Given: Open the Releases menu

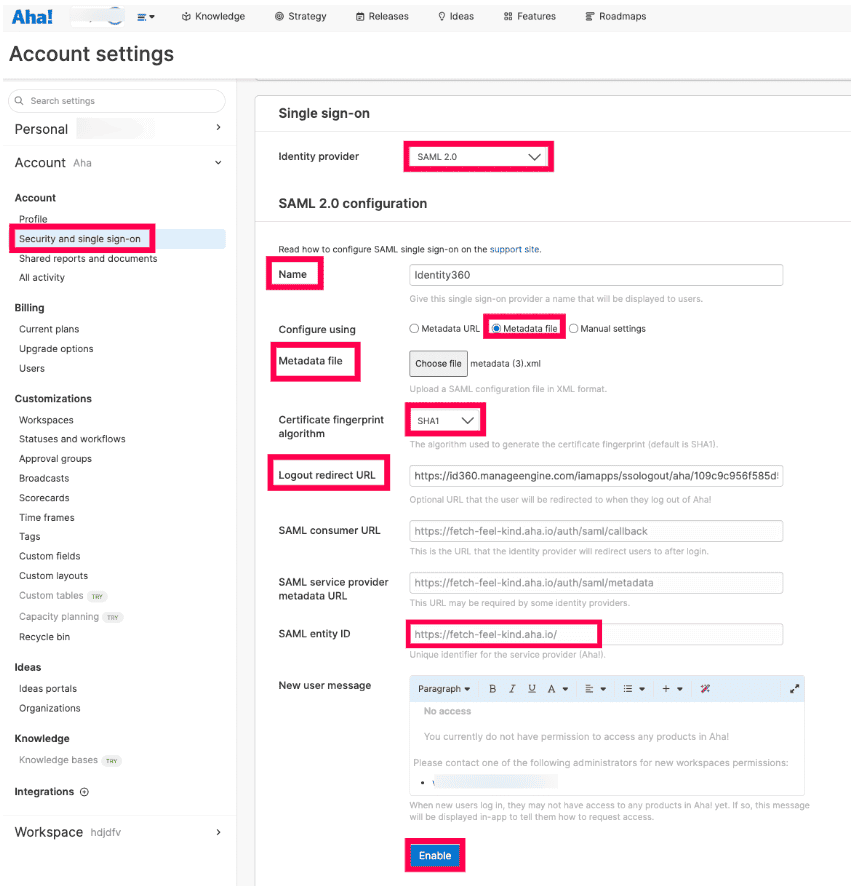Looking at the screenshot, I should pyautogui.click(x=382, y=16).
